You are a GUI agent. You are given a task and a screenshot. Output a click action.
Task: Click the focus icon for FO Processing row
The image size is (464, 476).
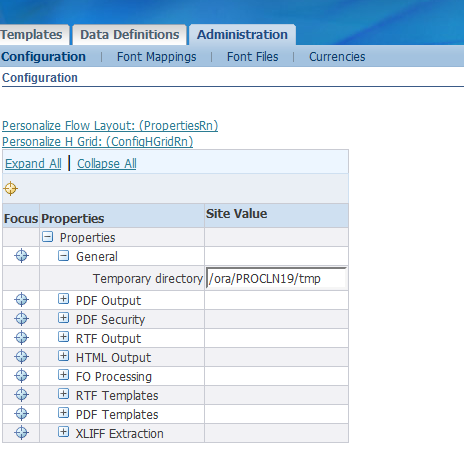click(x=22, y=376)
